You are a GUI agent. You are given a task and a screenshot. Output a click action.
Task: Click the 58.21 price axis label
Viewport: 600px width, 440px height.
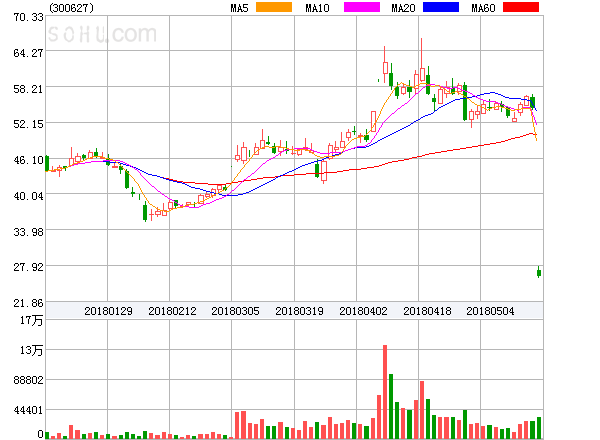coord(28,89)
